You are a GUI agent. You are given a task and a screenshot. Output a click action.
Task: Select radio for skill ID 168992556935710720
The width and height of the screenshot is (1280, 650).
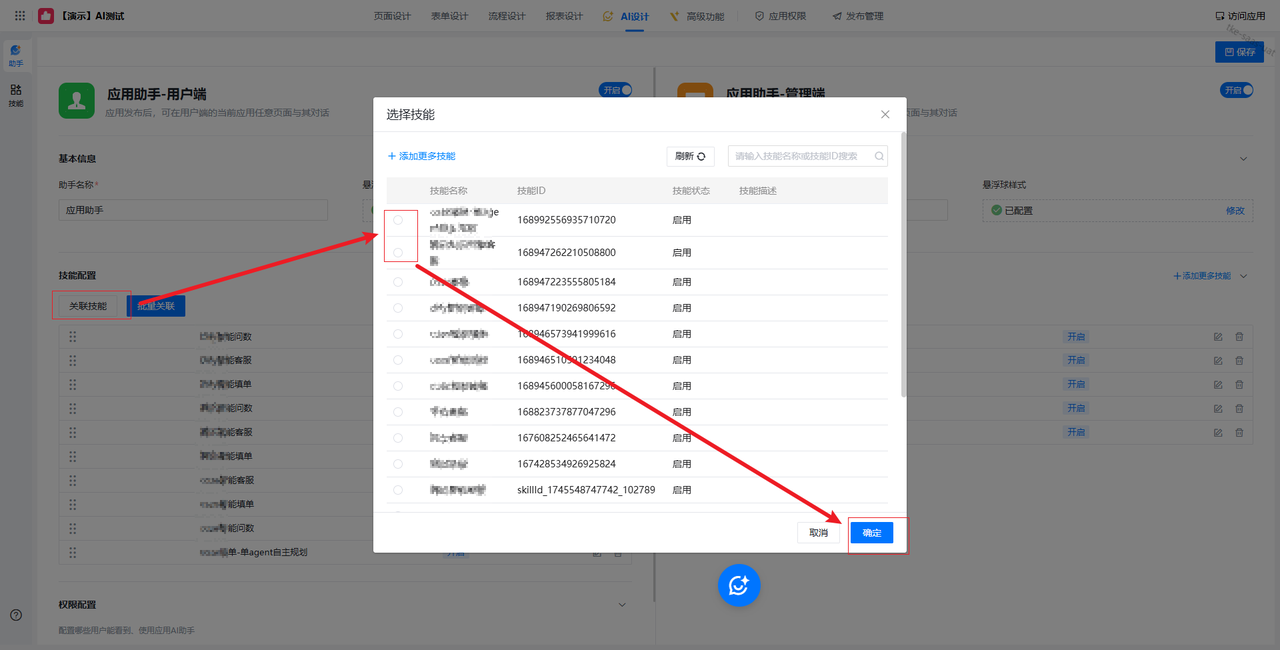pyautogui.click(x=398, y=220)
